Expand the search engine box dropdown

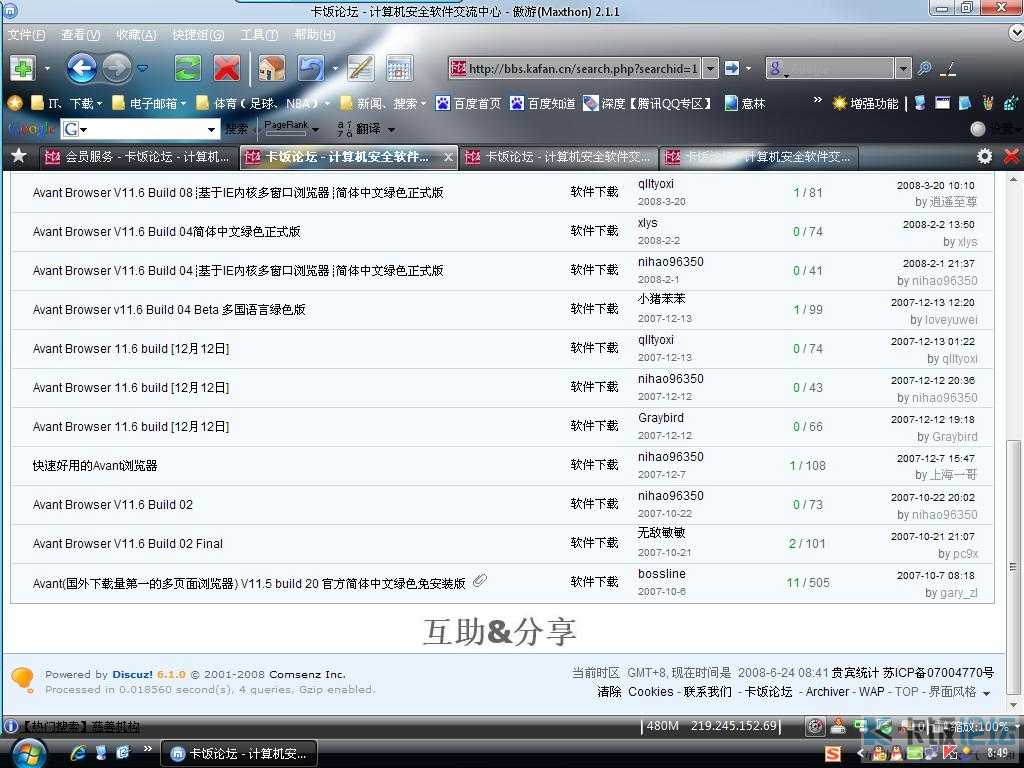(x=903, y=68)
